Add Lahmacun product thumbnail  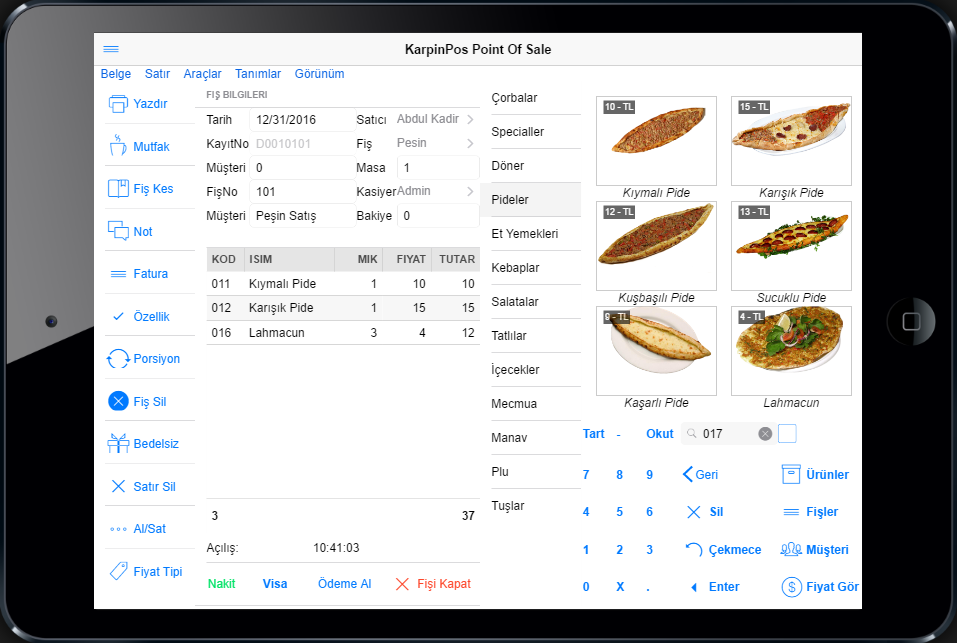coord(791,351)
